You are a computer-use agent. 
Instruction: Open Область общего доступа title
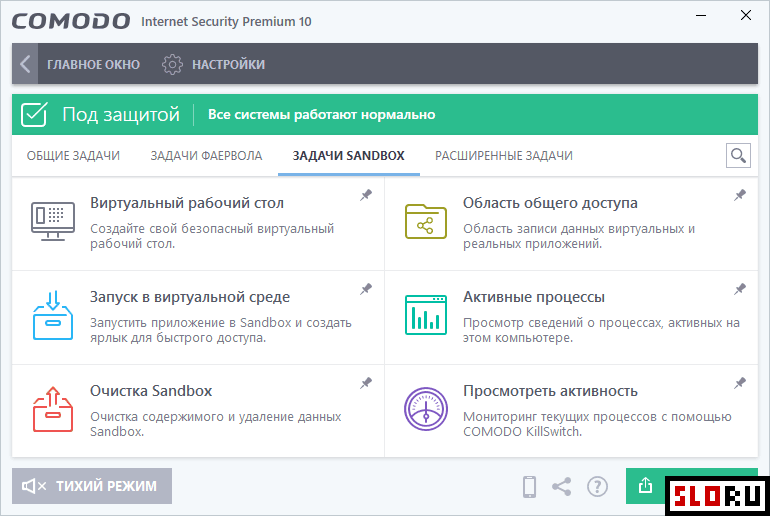550,203
